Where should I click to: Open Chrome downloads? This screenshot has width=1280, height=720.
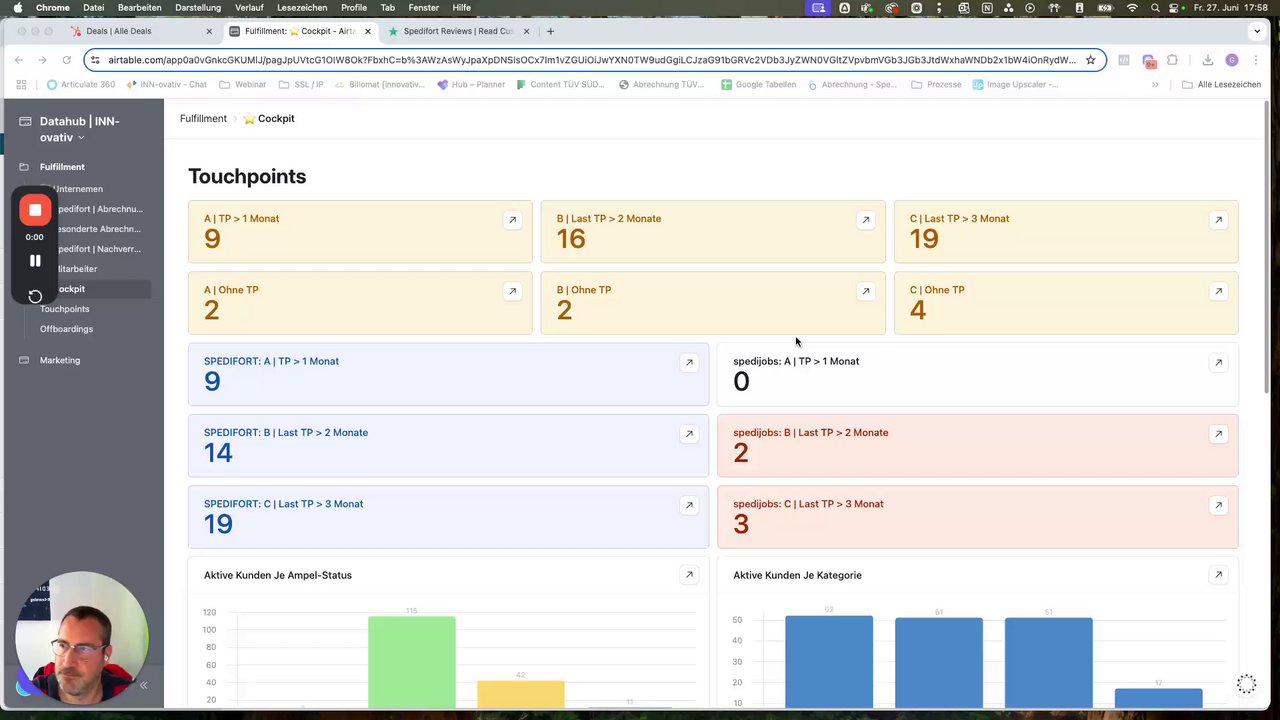(1208, 60)
